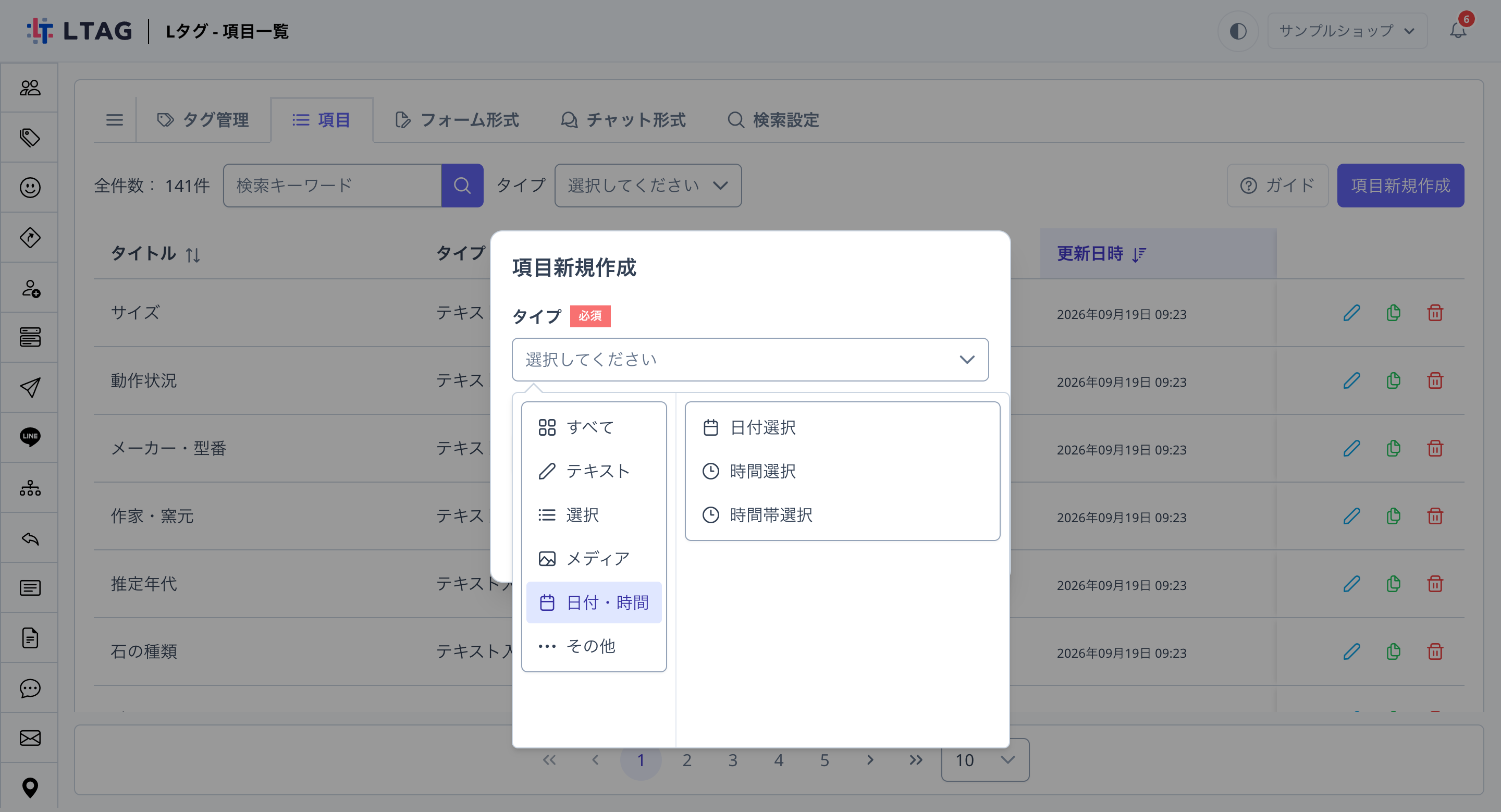Switch to the タグ管理 tab
Screen dimensions: 1501x812
(x=203, y=120)
